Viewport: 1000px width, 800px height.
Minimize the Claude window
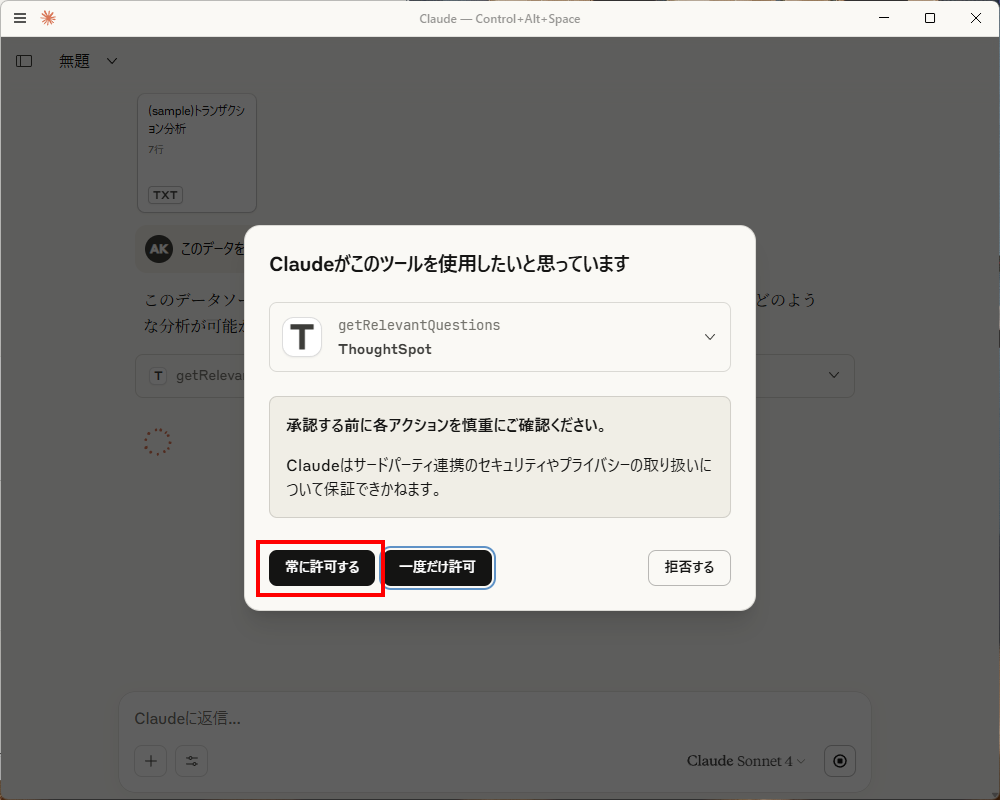coord(884,18)
